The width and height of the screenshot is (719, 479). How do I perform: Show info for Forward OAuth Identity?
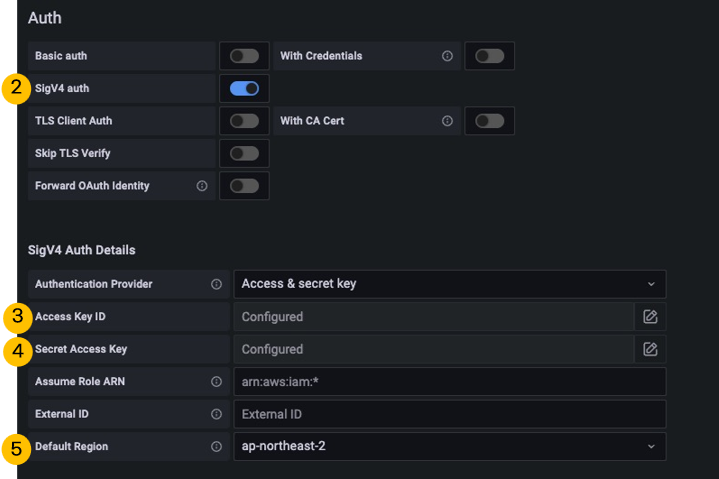202,186
